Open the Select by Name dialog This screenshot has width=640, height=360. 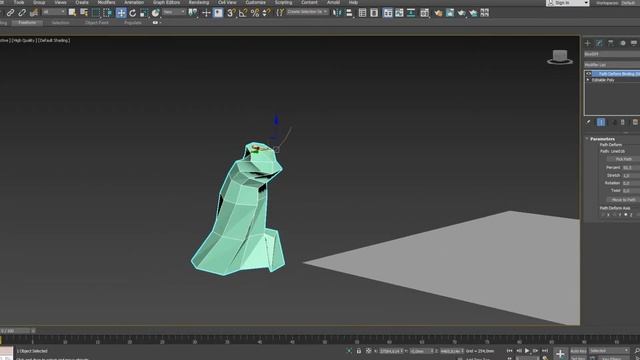click(x=84, y=13)
